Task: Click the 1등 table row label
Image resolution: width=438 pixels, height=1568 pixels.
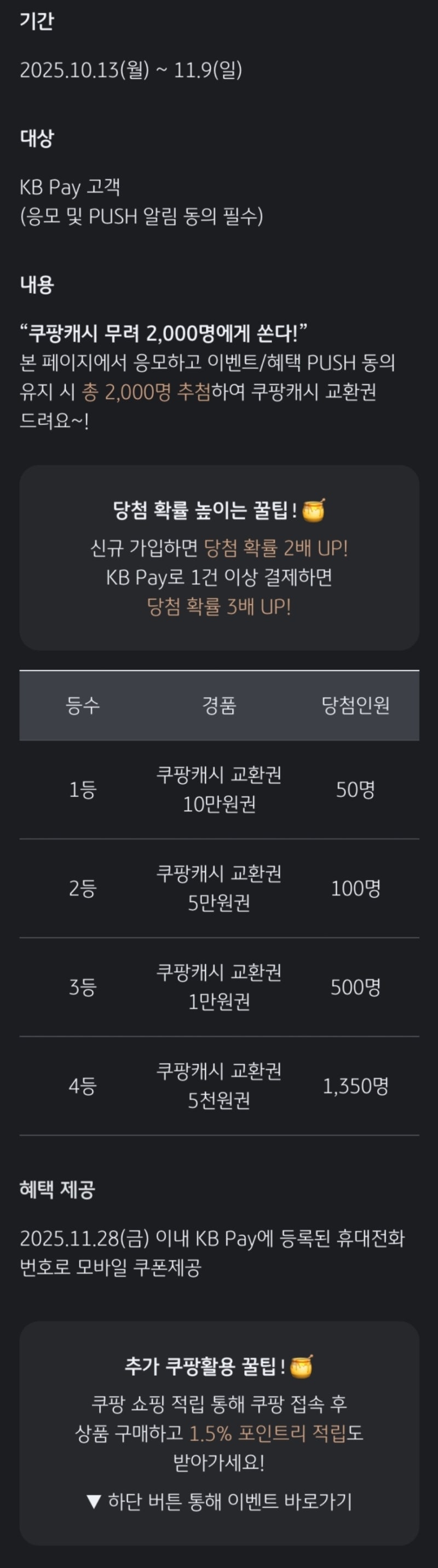Action: coord(83,790)
